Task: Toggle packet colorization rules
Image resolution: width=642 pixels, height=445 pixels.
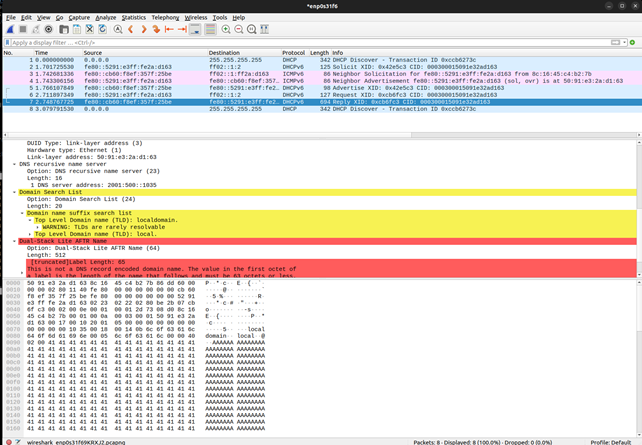Action: 210,29
